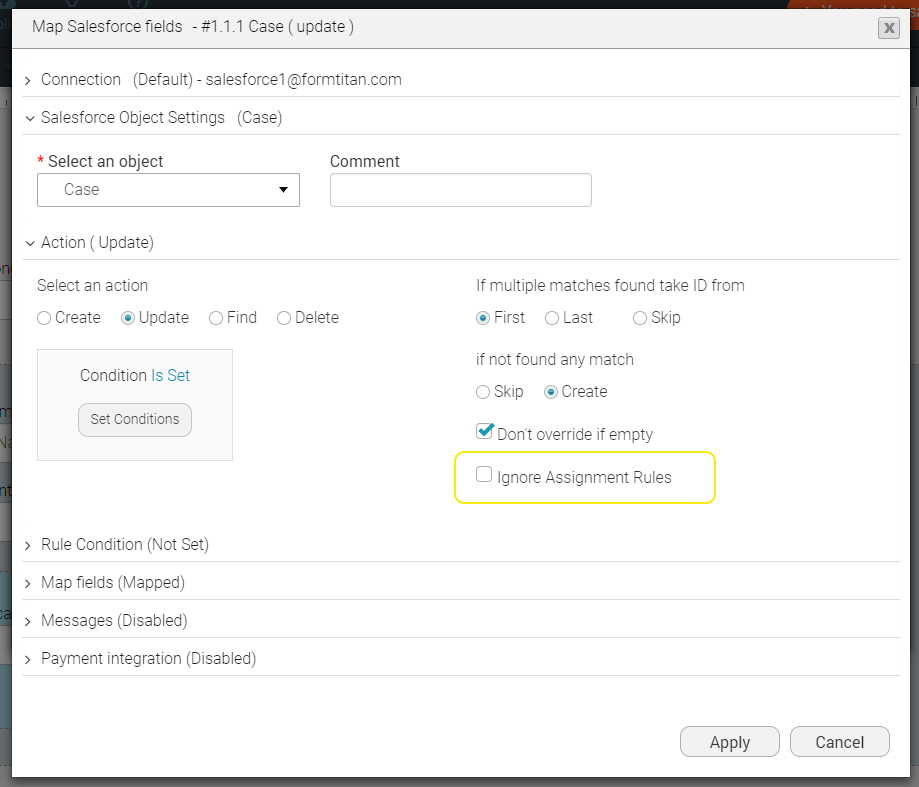919x787 pixels.
Task: Click the Cancel button
Action: pos(840,742)
